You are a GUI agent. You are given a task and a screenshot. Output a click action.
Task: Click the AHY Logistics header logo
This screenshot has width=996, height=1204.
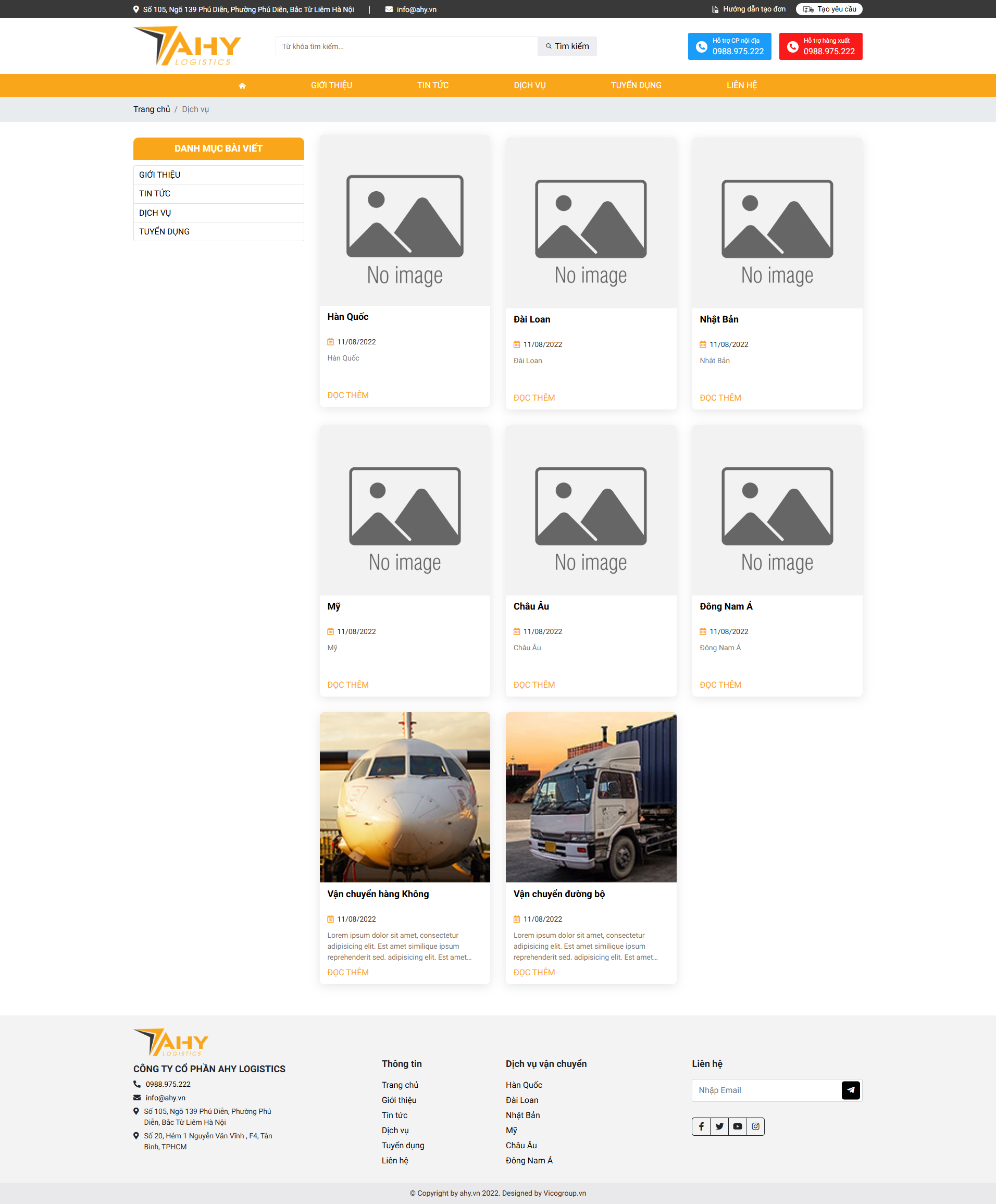pyautogui.click(x=188, y=46)
